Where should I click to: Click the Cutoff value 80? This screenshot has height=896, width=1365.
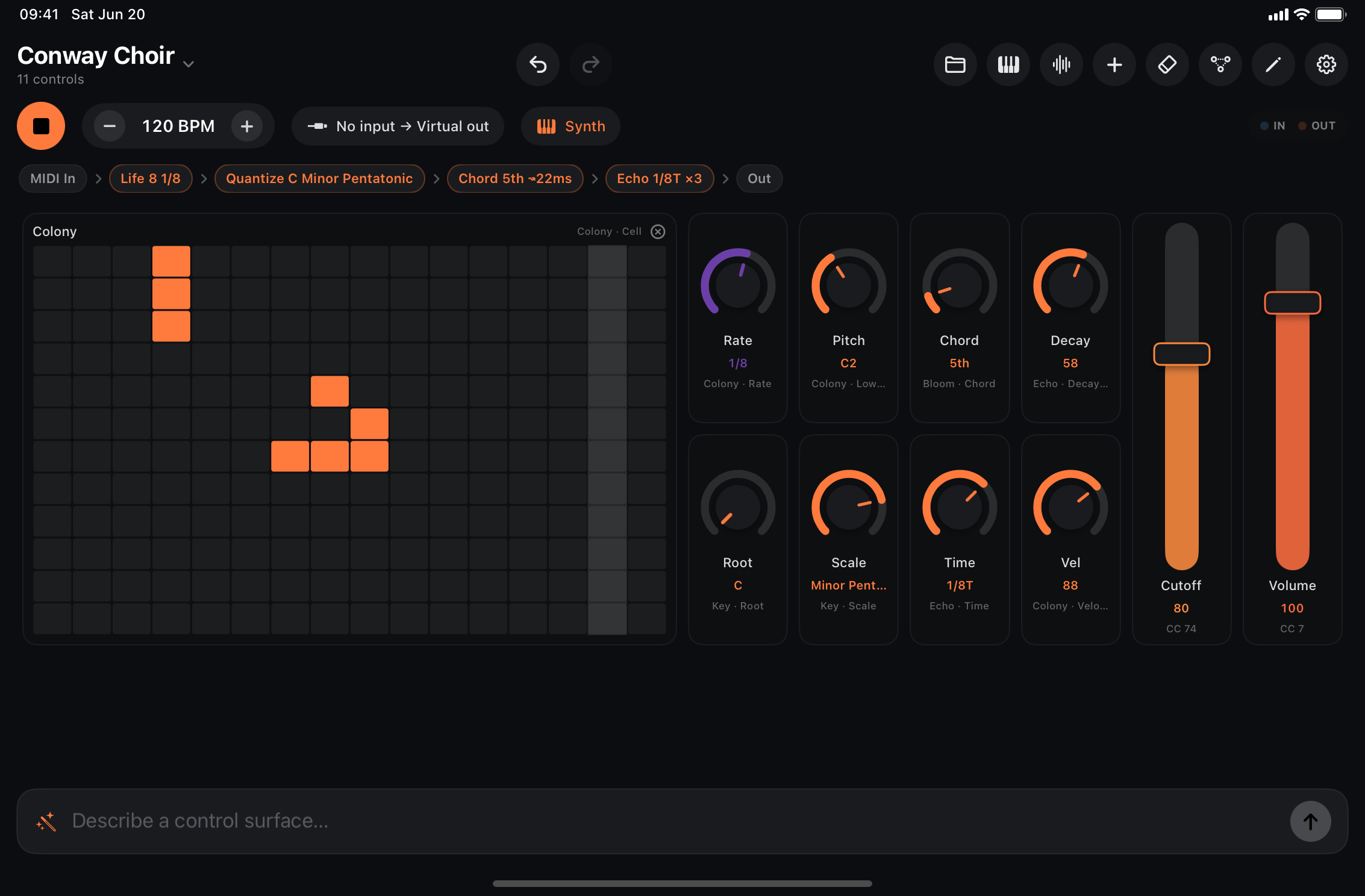click(x=1181, y=608)
